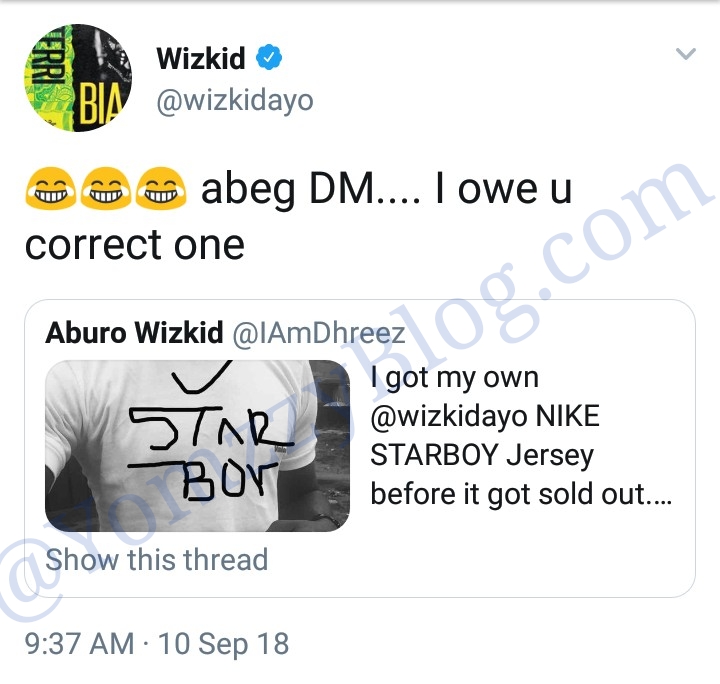Select the tweet text 'abeg DM.... I owe u'

tap(386, 189)
